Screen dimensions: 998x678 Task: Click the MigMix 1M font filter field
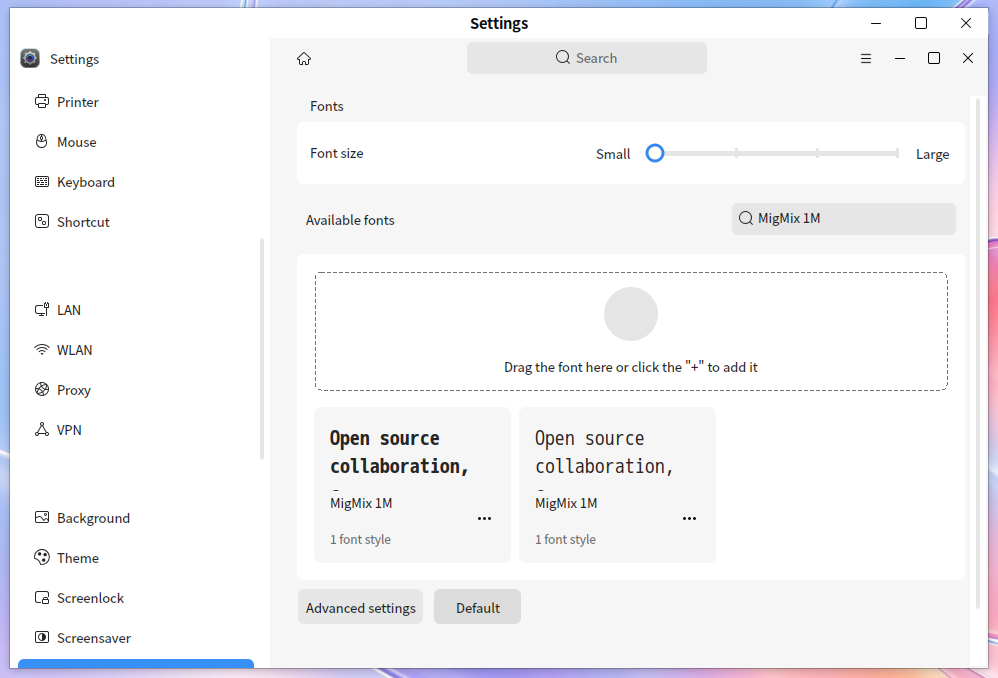coord(844,219)
